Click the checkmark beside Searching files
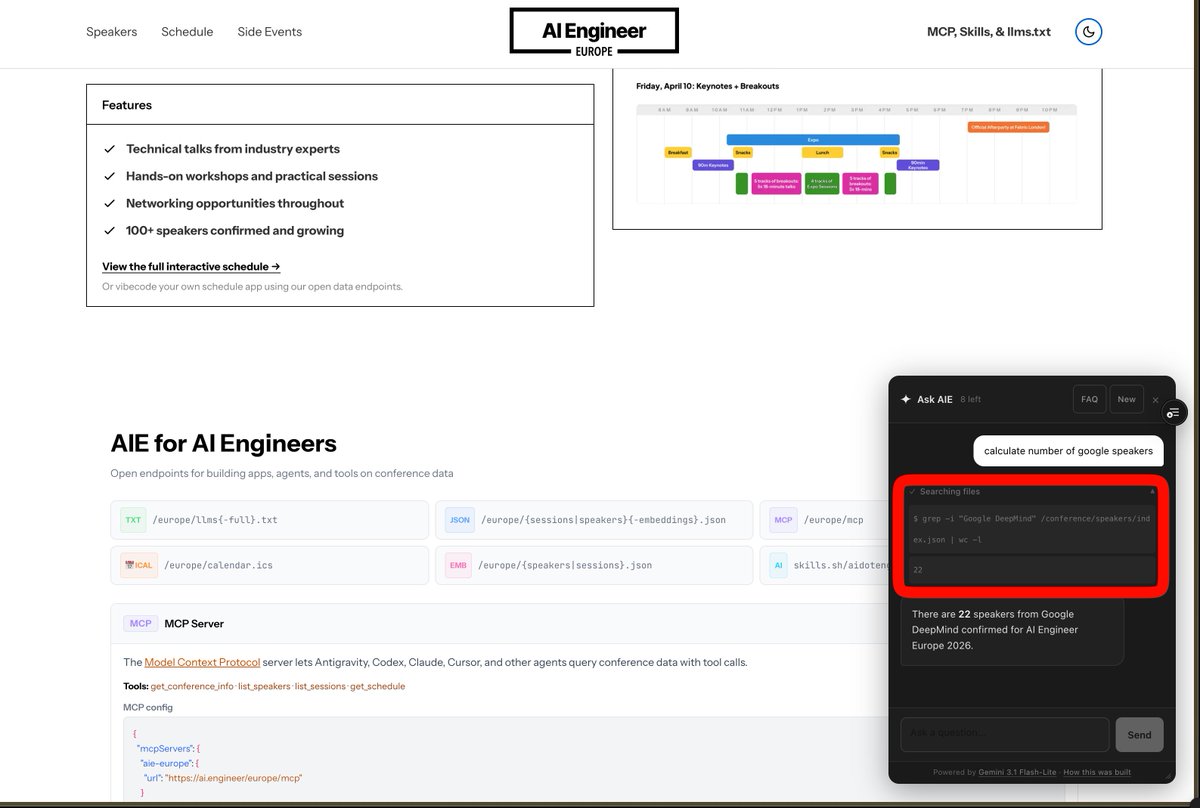Screen dimensions: 1200x808 coord(912,492)
